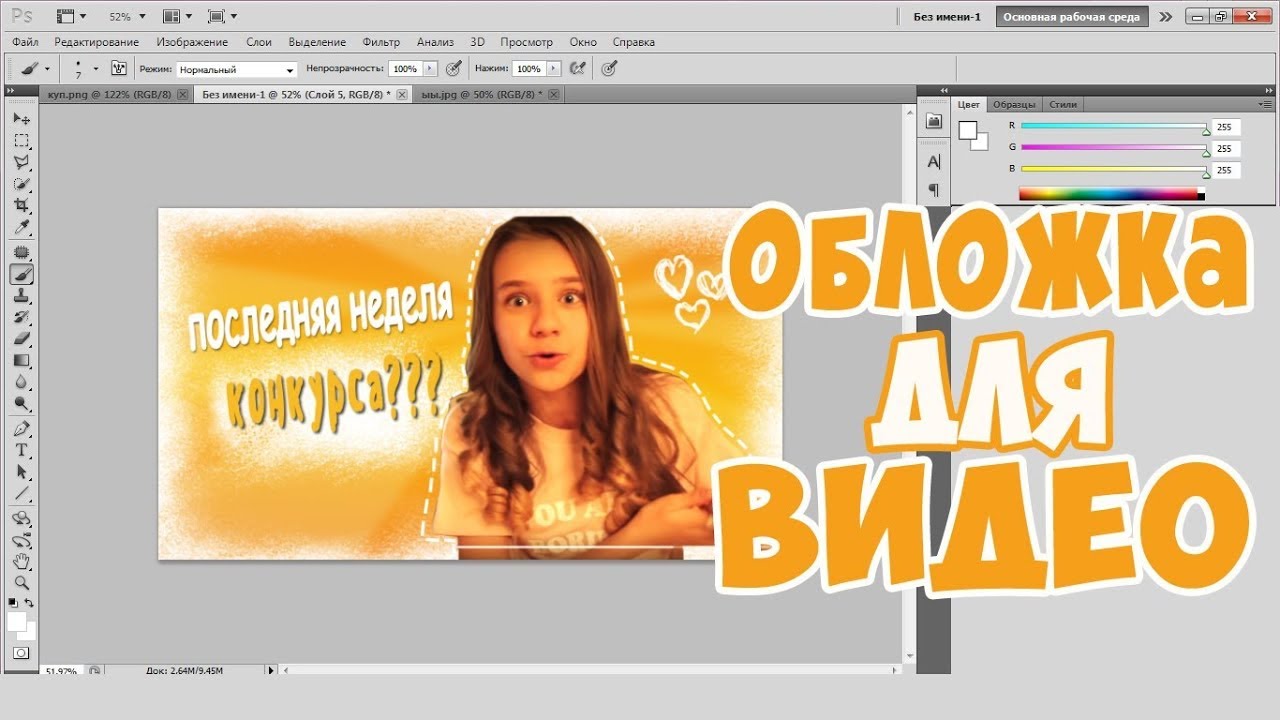Select the Rectangular Marquee tool

21,141
